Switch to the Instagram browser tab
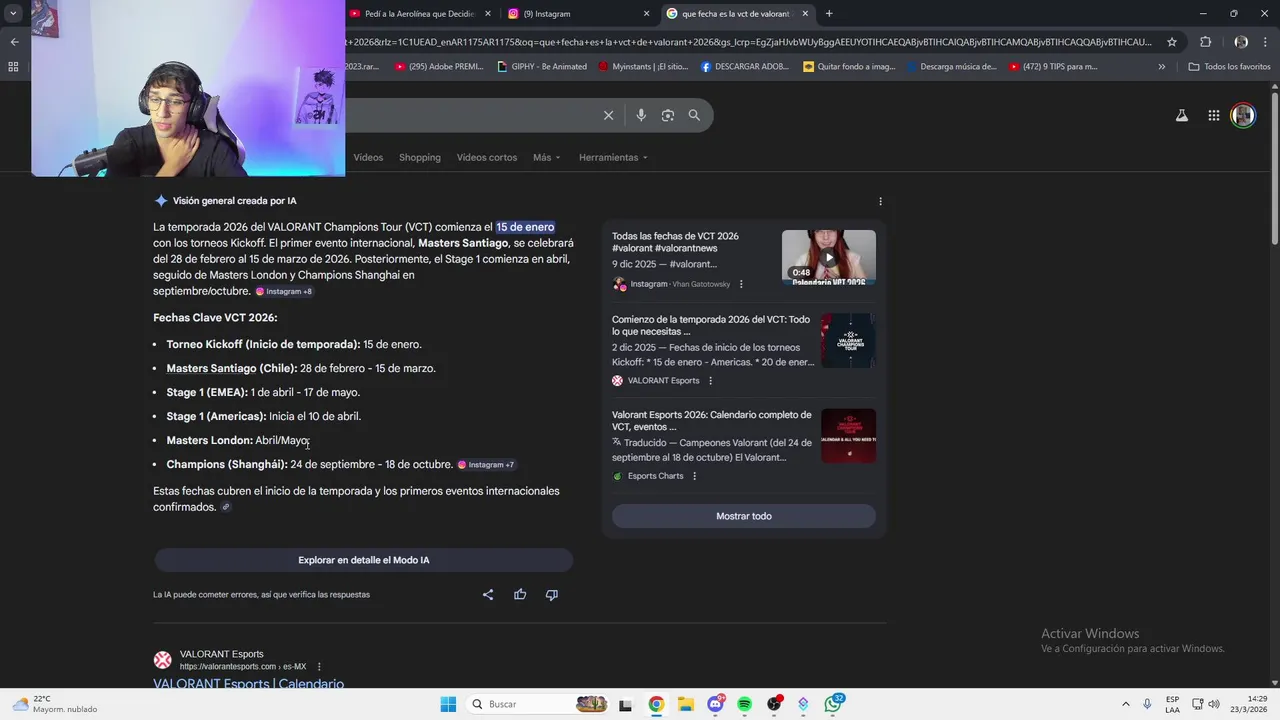The image size is (1280, 720). click(578, 14)
